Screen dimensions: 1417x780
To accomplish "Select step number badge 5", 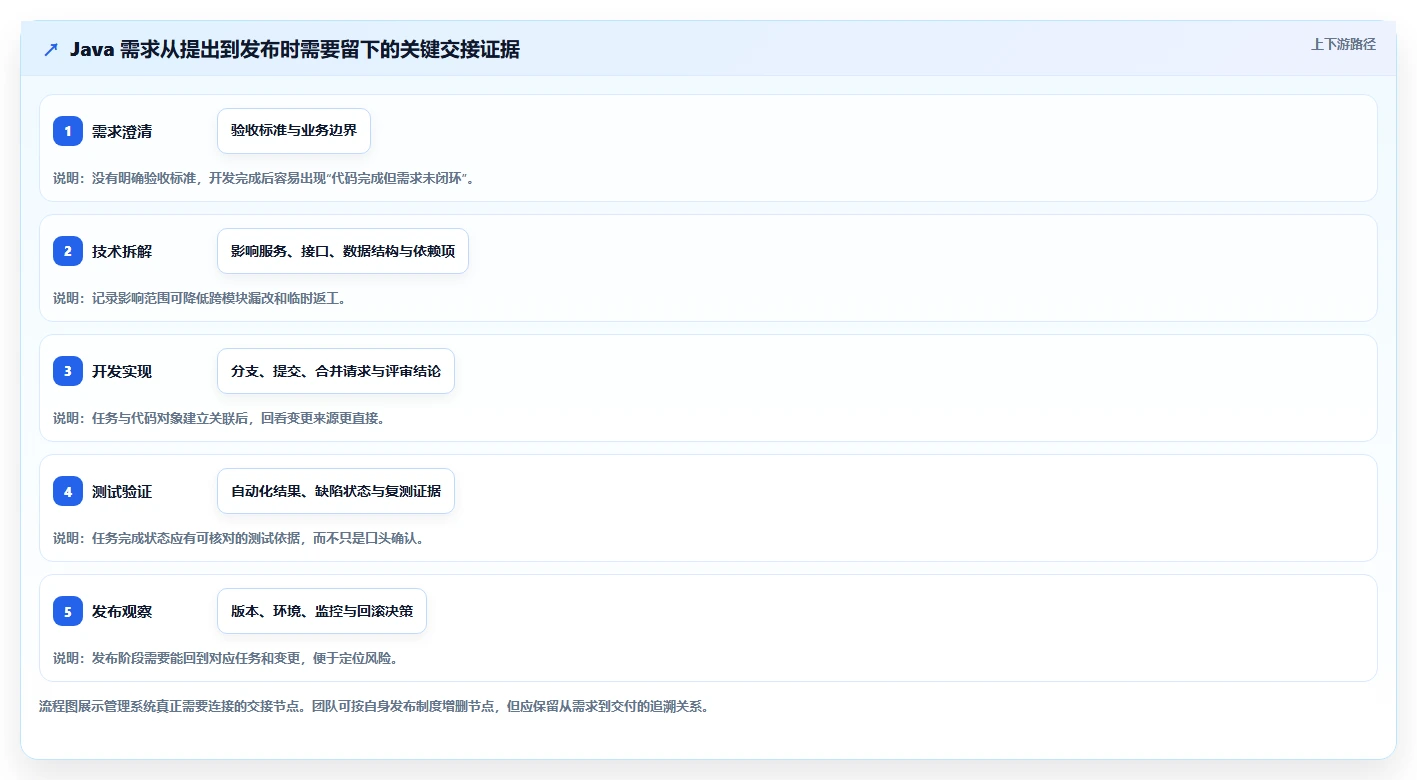I will coord(68,611).
